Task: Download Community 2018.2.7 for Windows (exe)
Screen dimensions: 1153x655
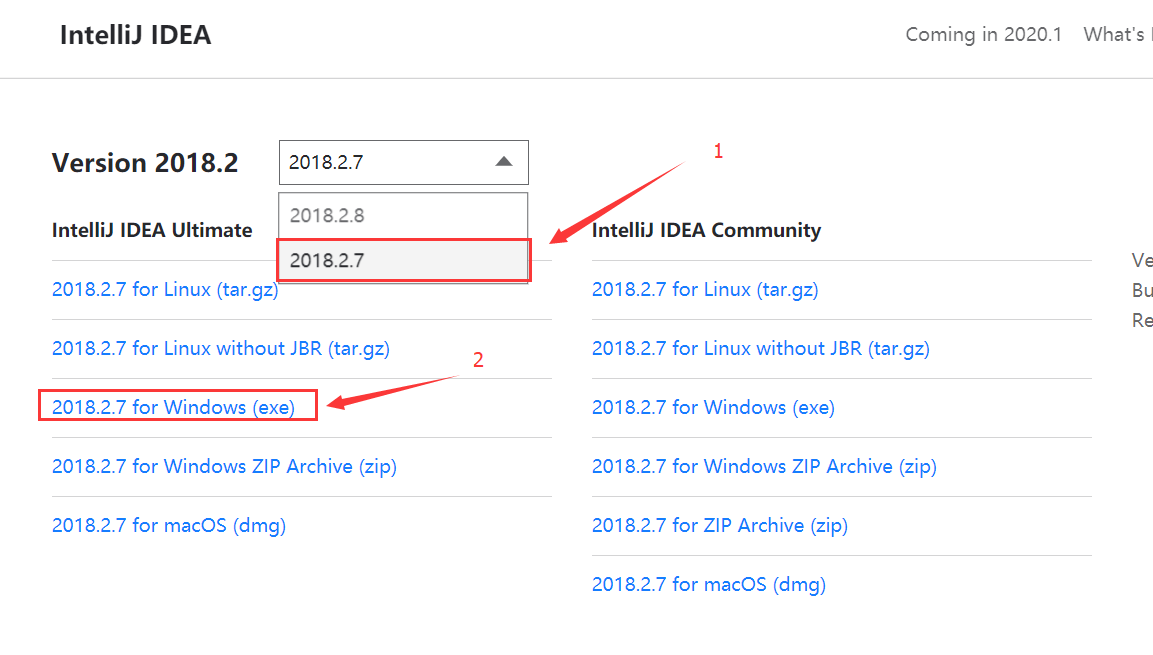Action: click(713, 407)
